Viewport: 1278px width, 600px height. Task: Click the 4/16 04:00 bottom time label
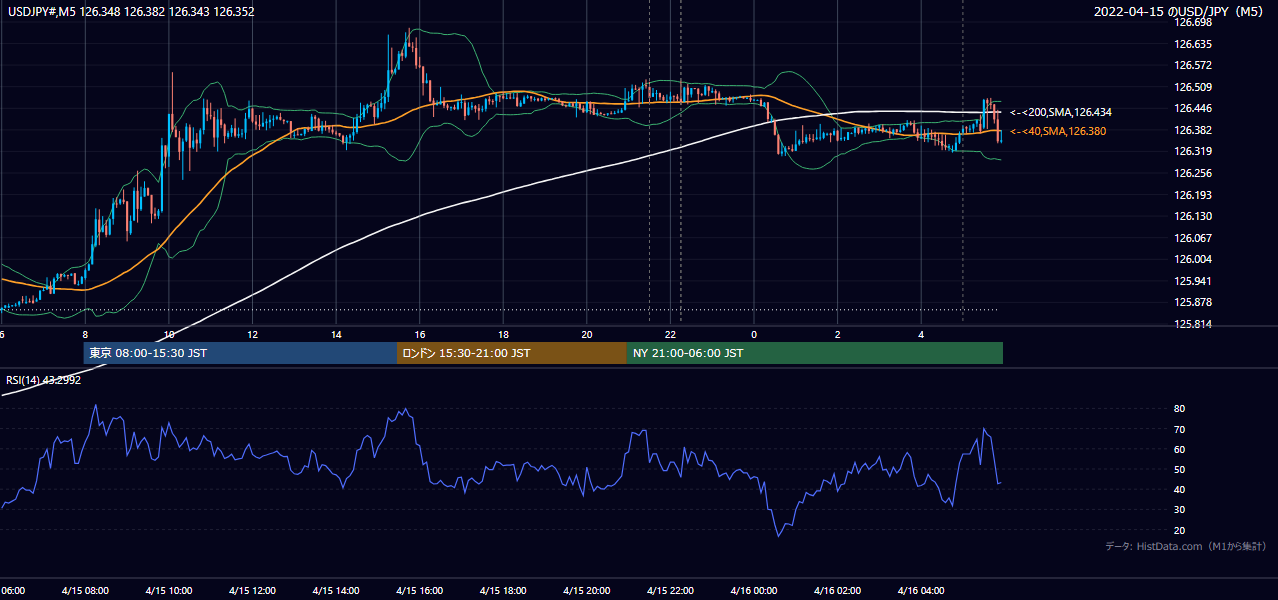921,590
